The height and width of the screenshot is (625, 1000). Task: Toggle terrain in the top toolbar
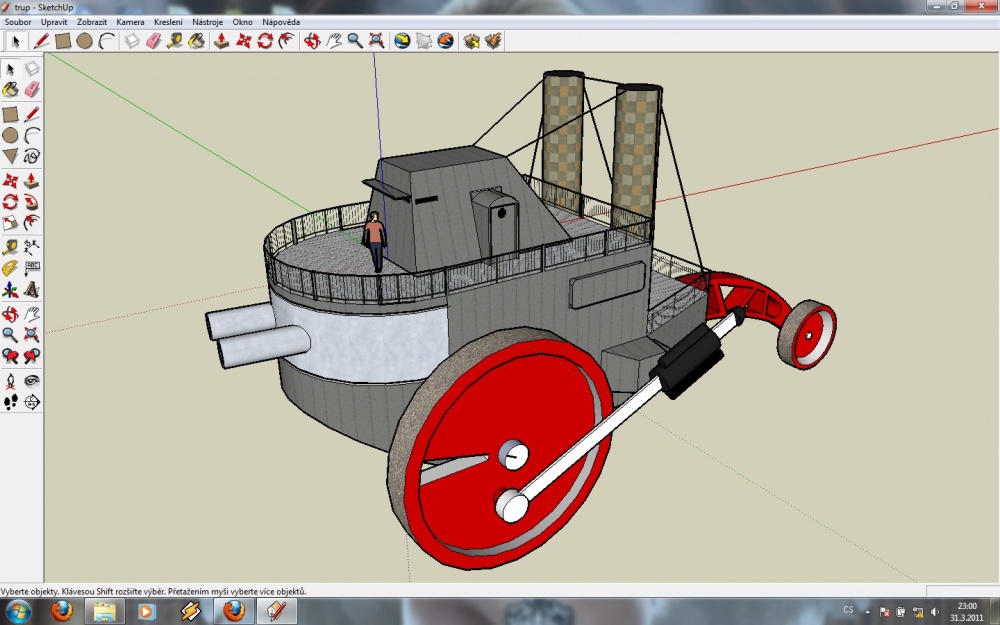click(x=424, y=41)
